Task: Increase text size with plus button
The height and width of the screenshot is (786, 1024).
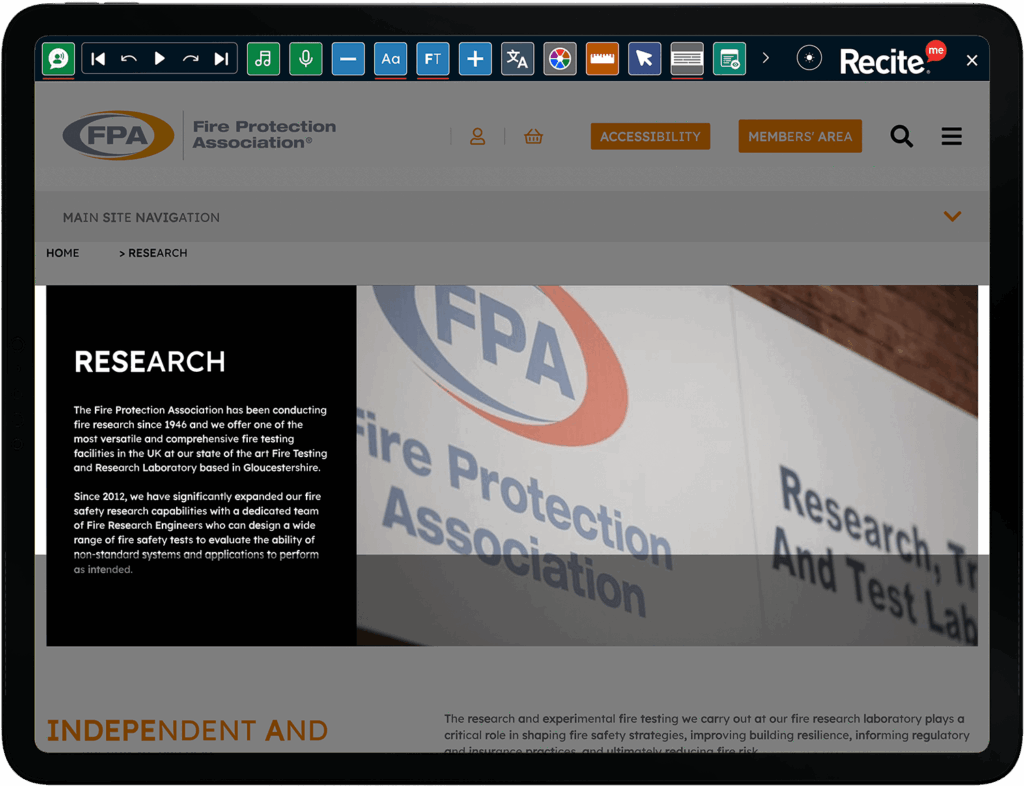Action: [x=475, y=59]
